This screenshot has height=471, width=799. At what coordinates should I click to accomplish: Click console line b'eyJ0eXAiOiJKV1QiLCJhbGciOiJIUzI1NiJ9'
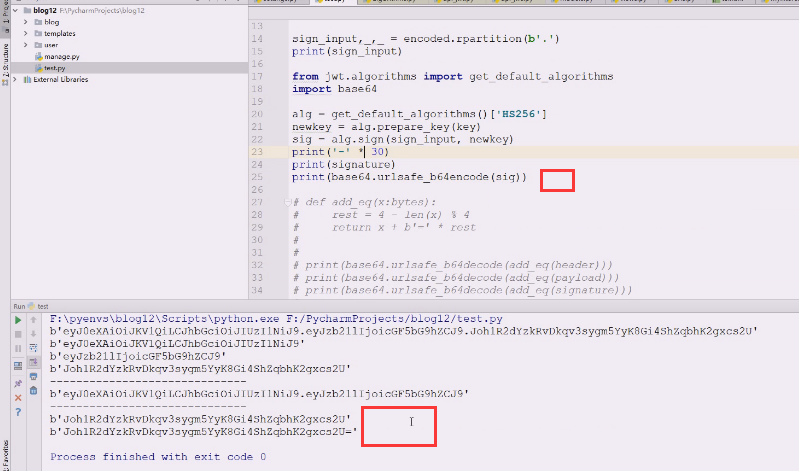pyautogui.click(x=177, y=344)
